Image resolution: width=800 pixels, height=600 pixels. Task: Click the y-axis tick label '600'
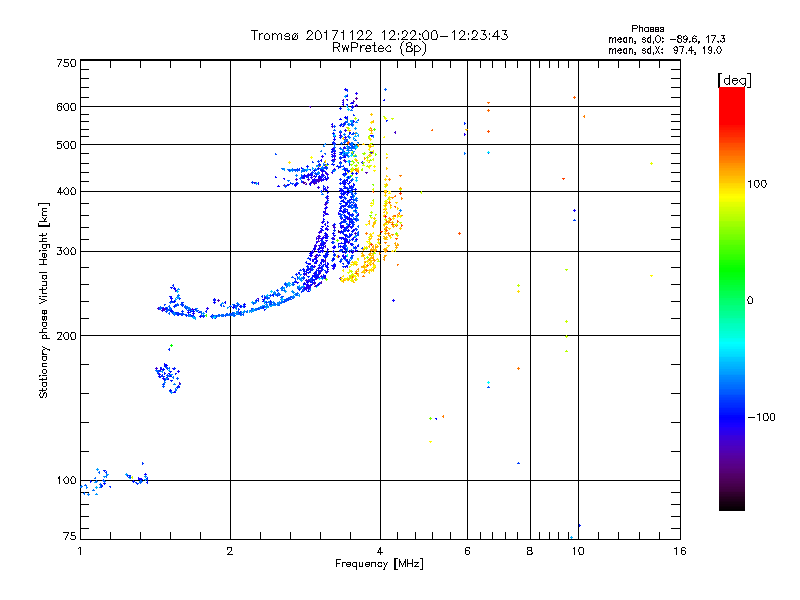(x=66, y=107)
